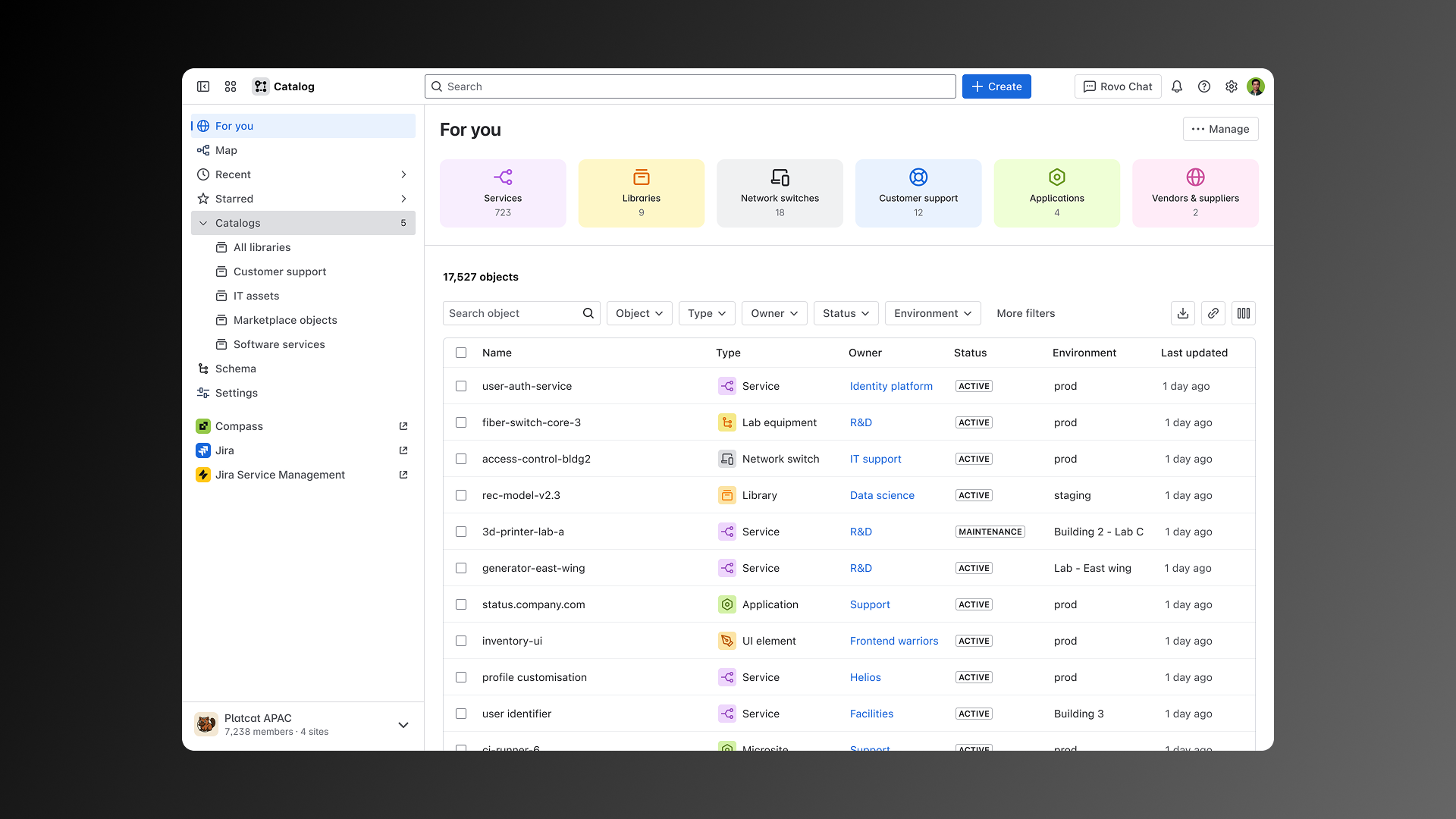Click the search icon in Search object
This screenshot has width=1456, height=819.
click(588, 313)
